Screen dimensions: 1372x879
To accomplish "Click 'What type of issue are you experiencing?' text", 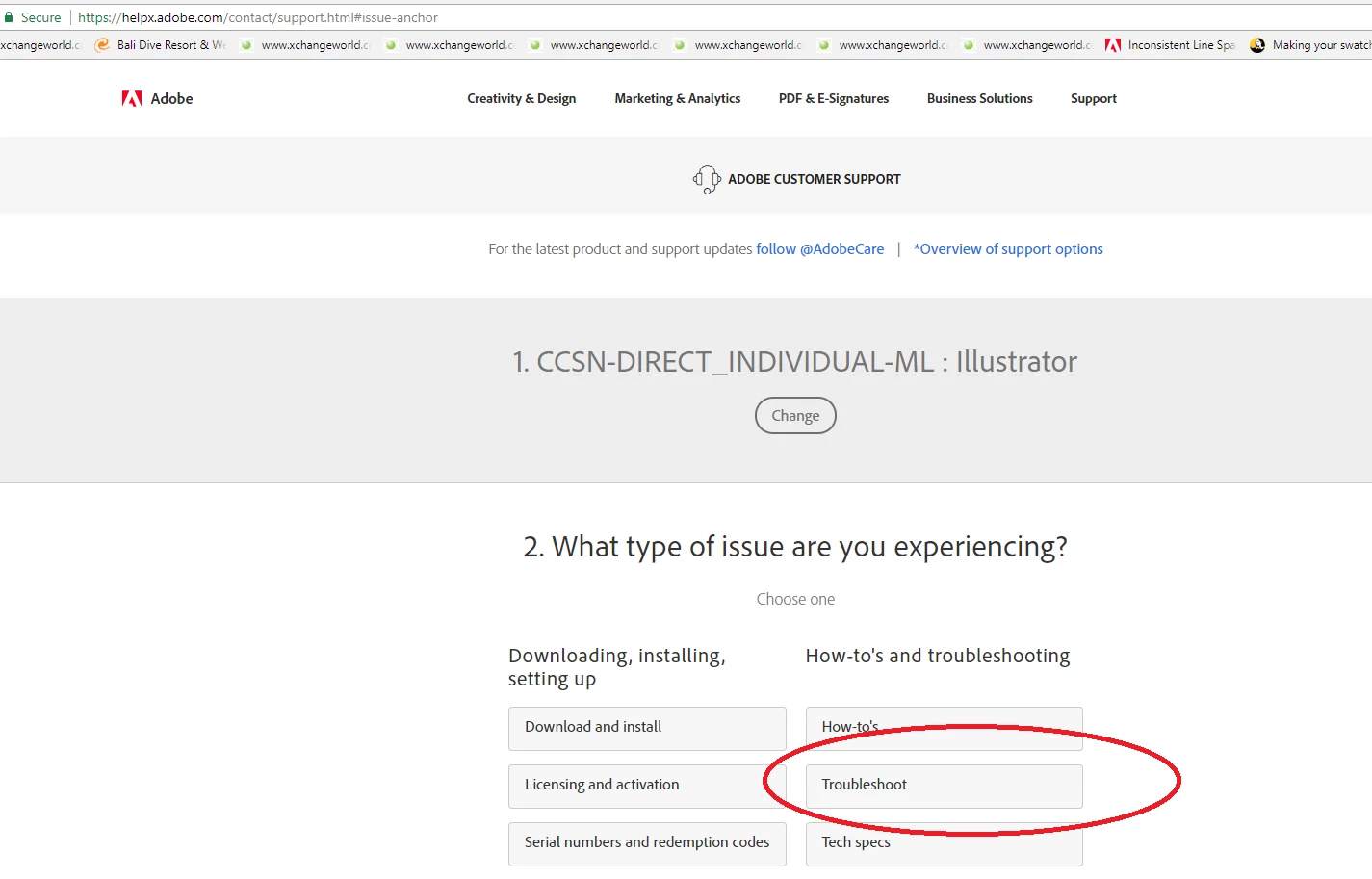I will point(795,547).
